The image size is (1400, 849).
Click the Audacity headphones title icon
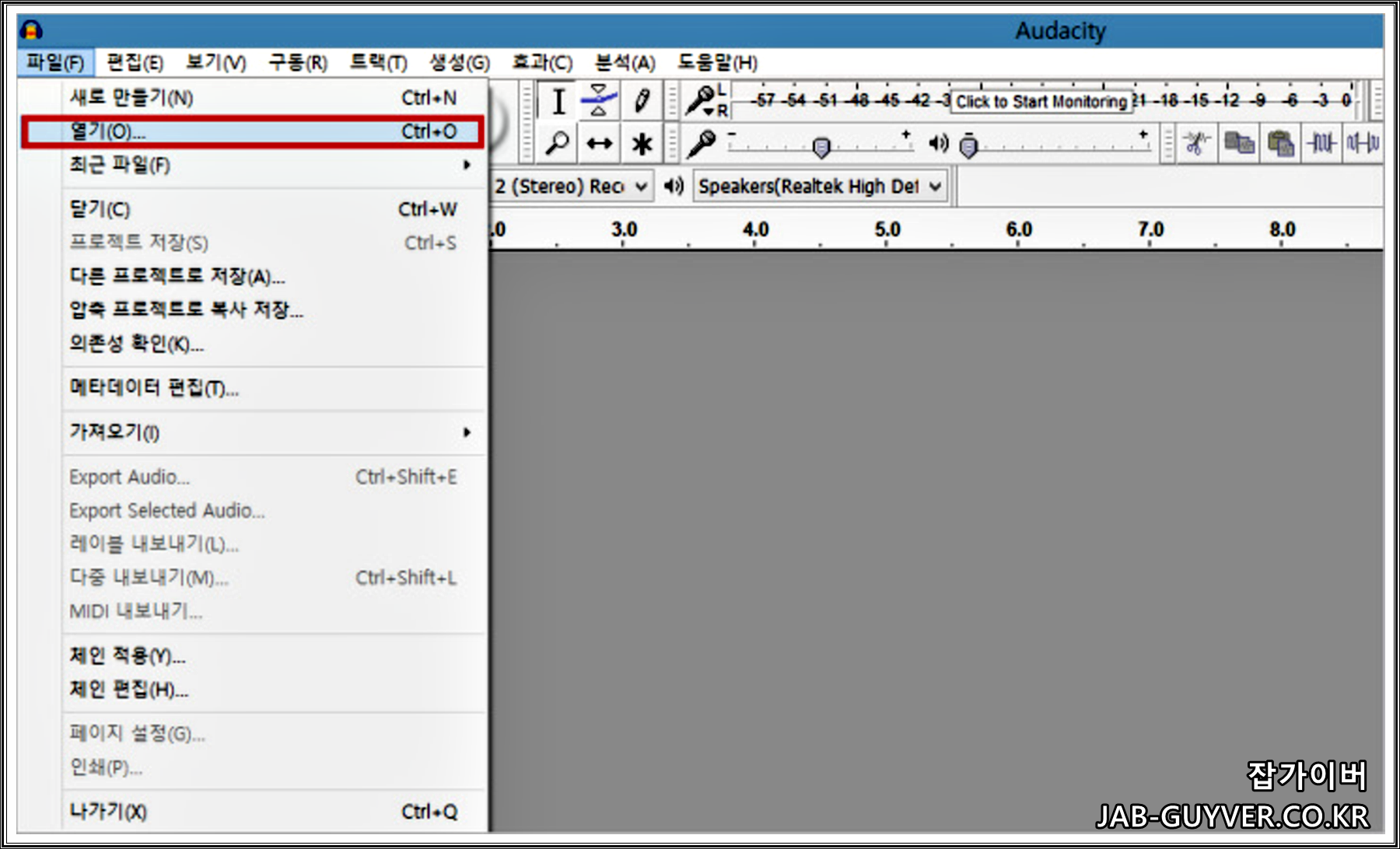pyautogui.click(x=31, y=30)
